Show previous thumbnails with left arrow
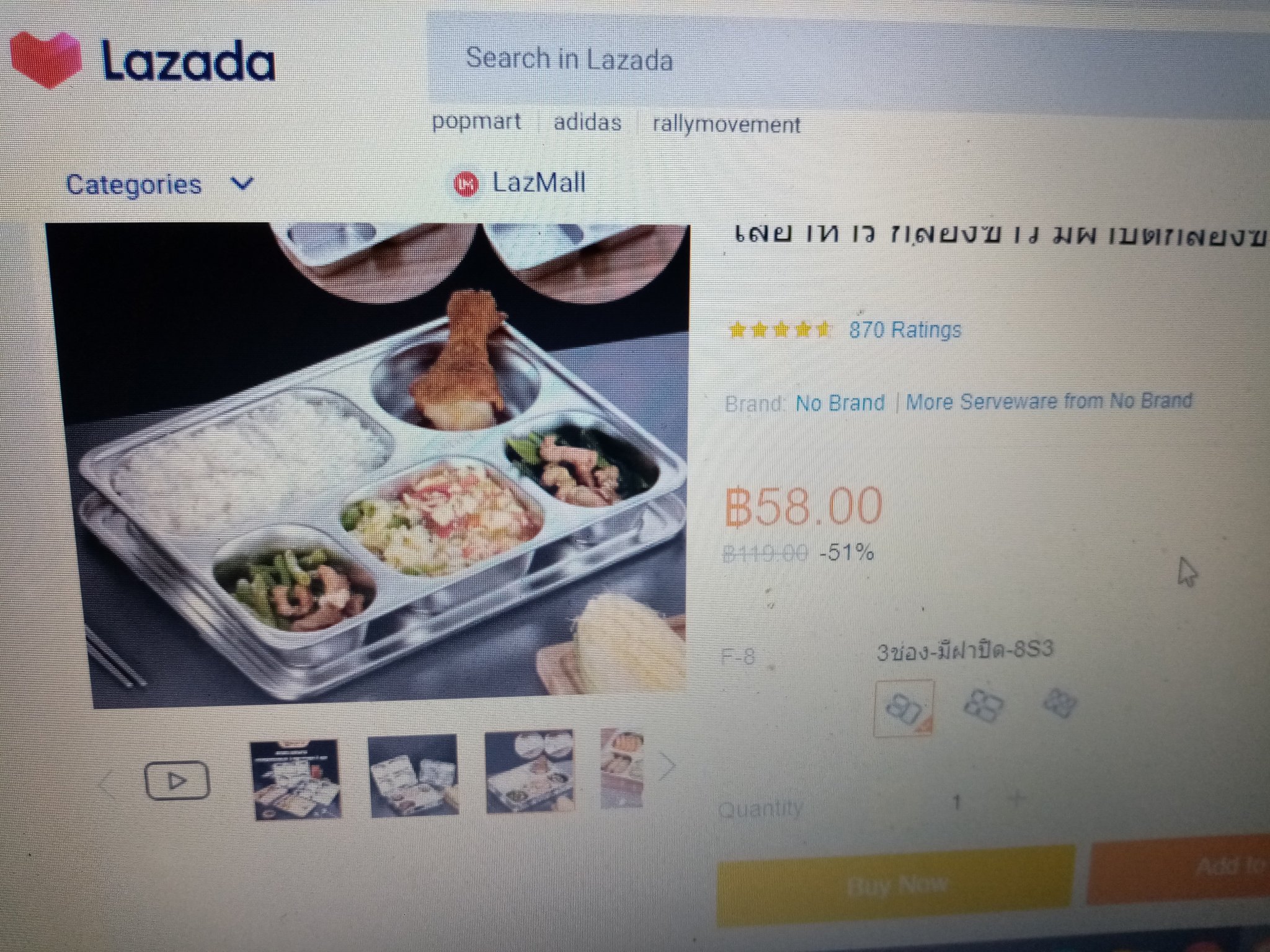The width and height of the screenshot is (1270, 952). point(108,784)
